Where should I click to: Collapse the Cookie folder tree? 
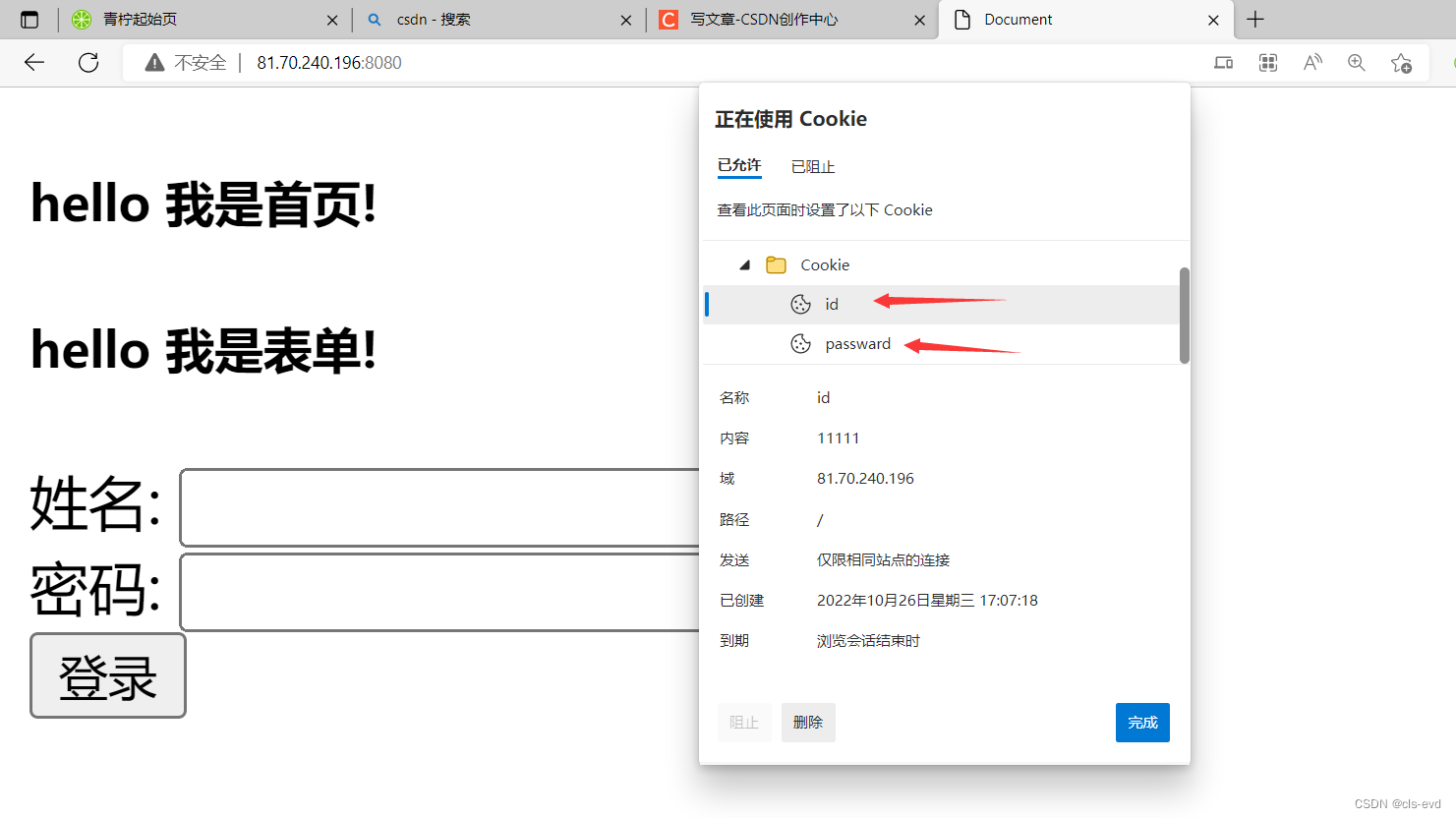tap(745, 264)
